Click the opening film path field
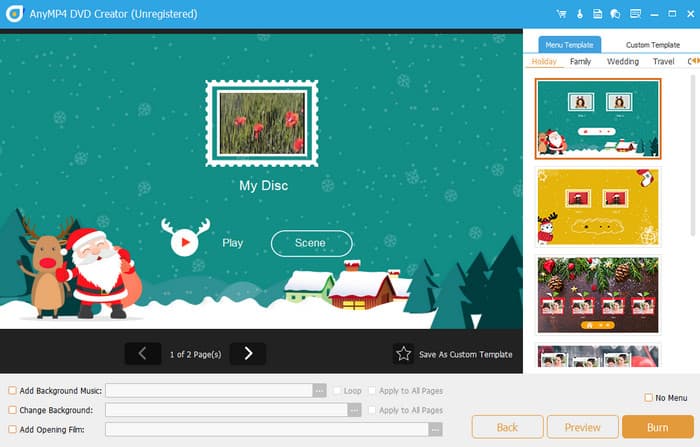 coord(267,430)
